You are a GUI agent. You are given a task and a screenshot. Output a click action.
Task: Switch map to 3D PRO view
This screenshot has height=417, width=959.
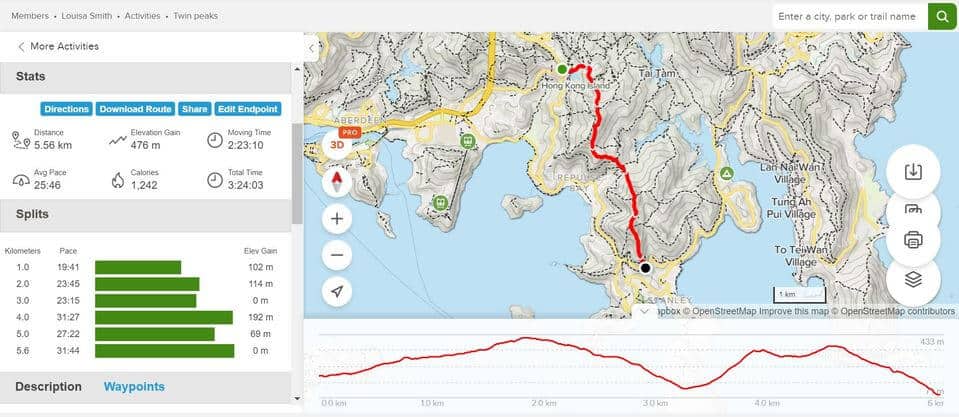click(337, 145)
